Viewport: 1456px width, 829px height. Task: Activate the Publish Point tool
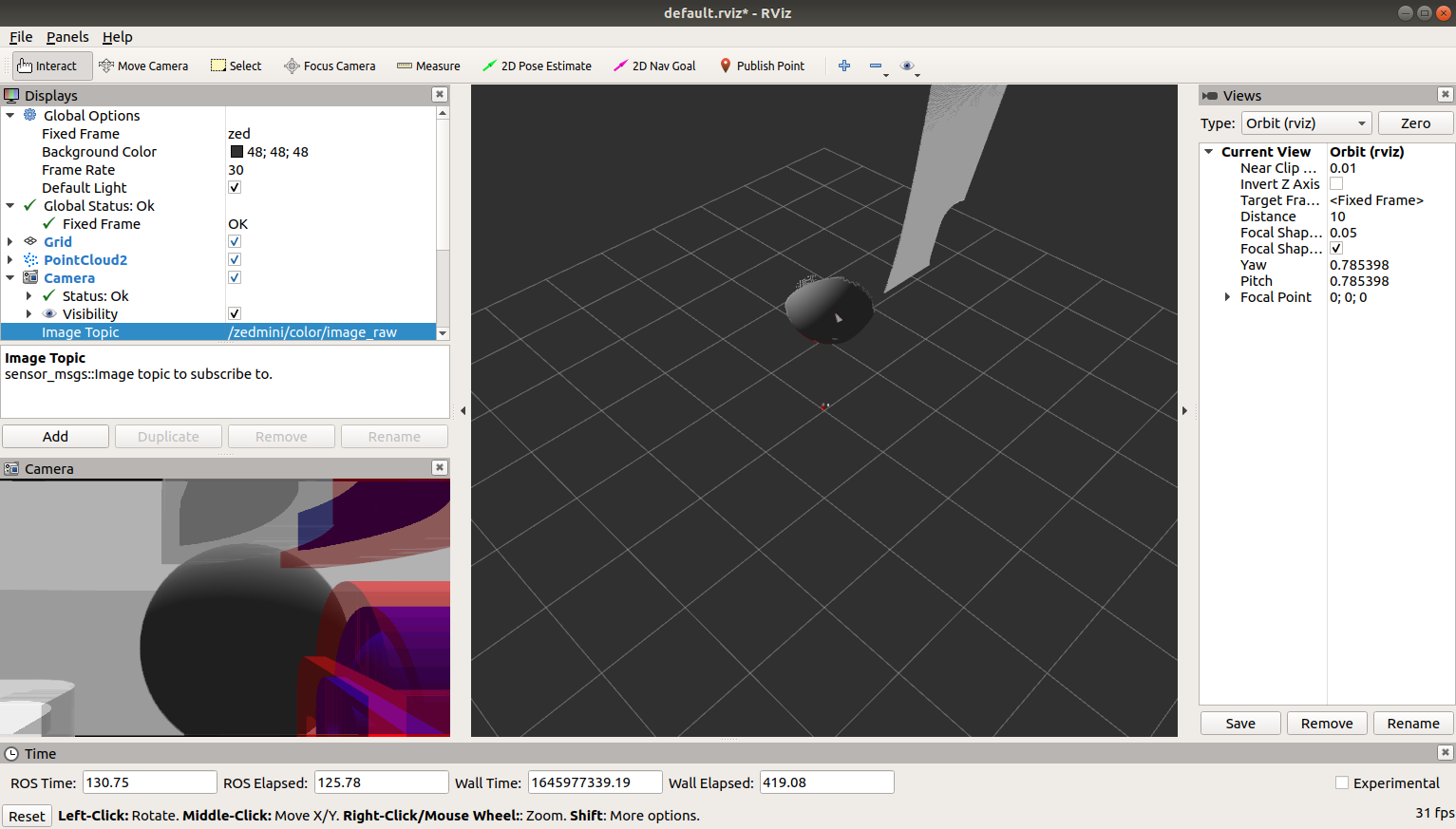coord(762,66)
